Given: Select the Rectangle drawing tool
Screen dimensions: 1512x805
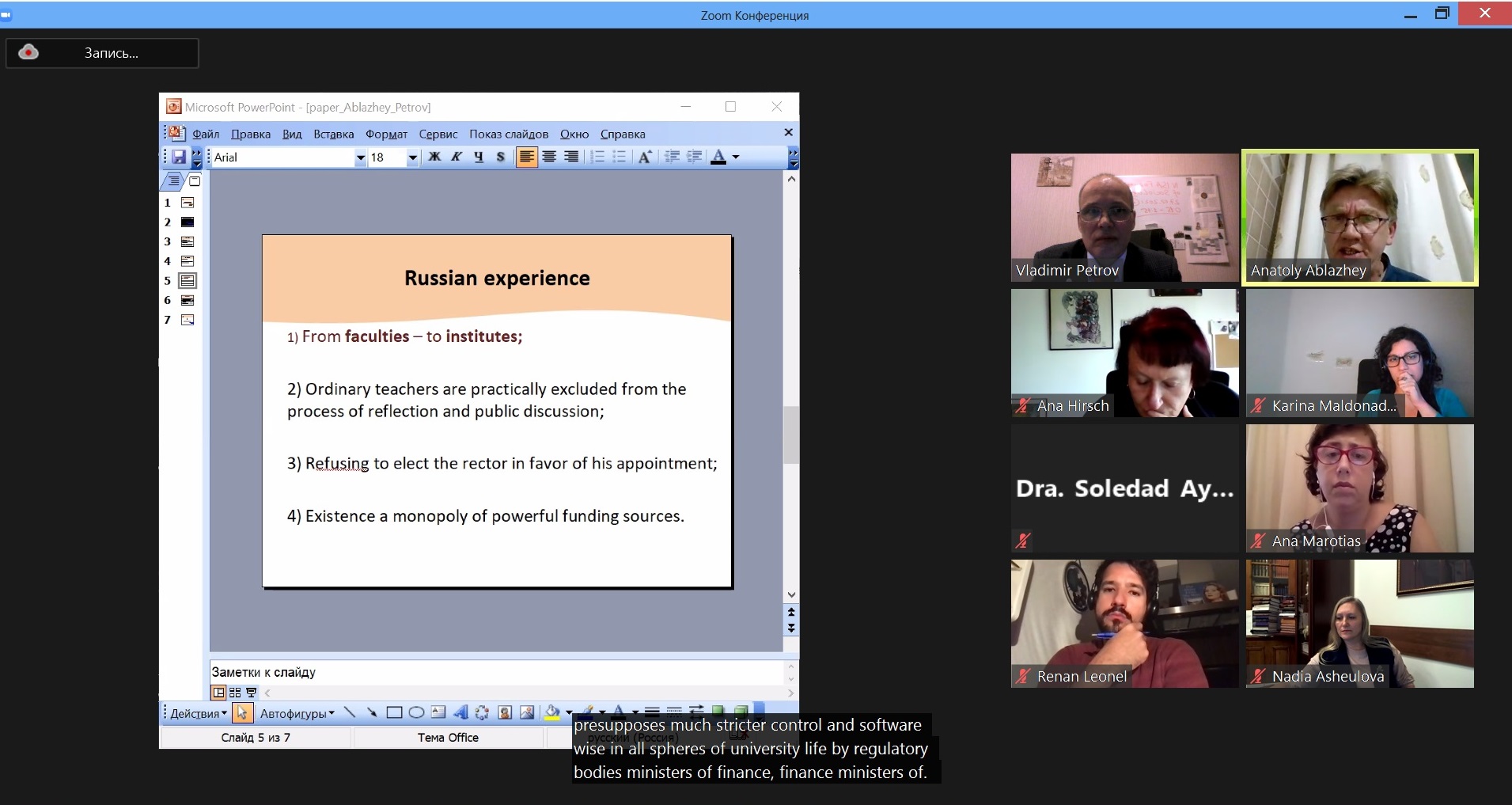Looking at the screenshot, I should click(393, 713).
